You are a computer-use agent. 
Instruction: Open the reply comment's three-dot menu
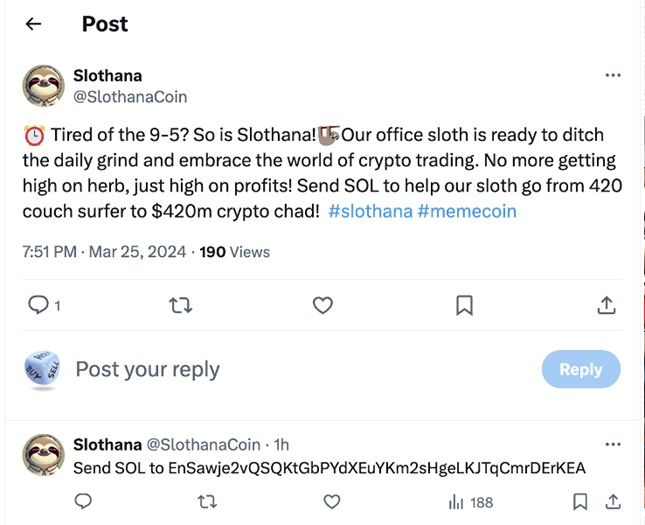(613, 443)
